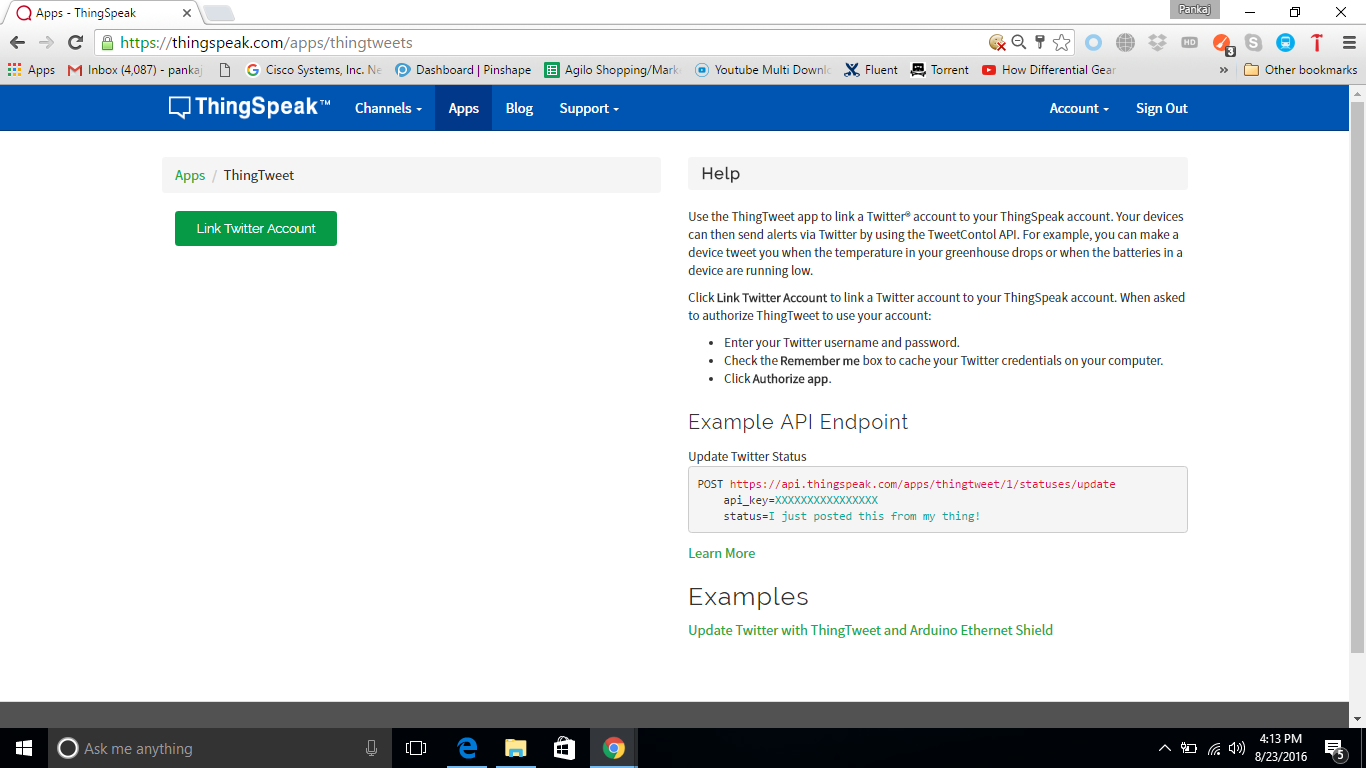This screenshot has height=768, width=1366.
Task: Open the Windows Start menu
Action: pyautogui.click(x=24, y=748)
